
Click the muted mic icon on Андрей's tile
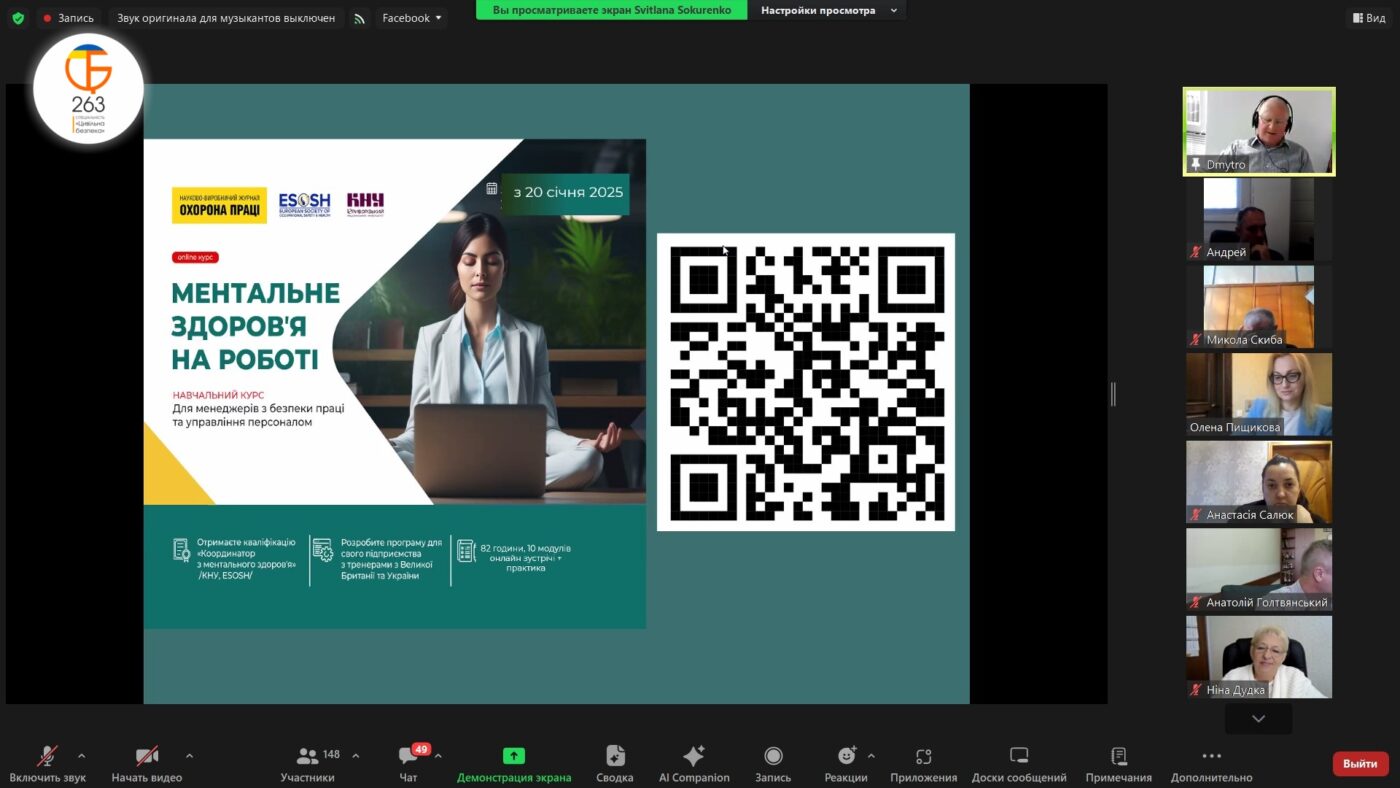(x=1195, y=252)
